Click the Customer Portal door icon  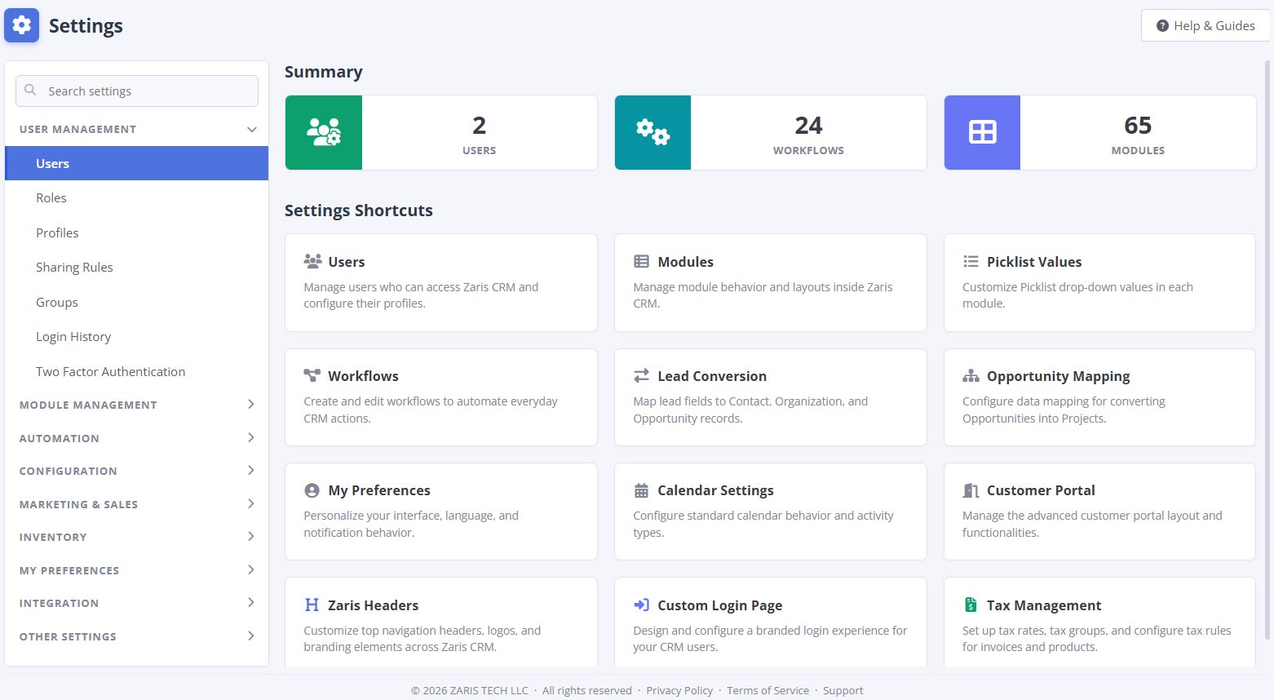tap(970, 490)
